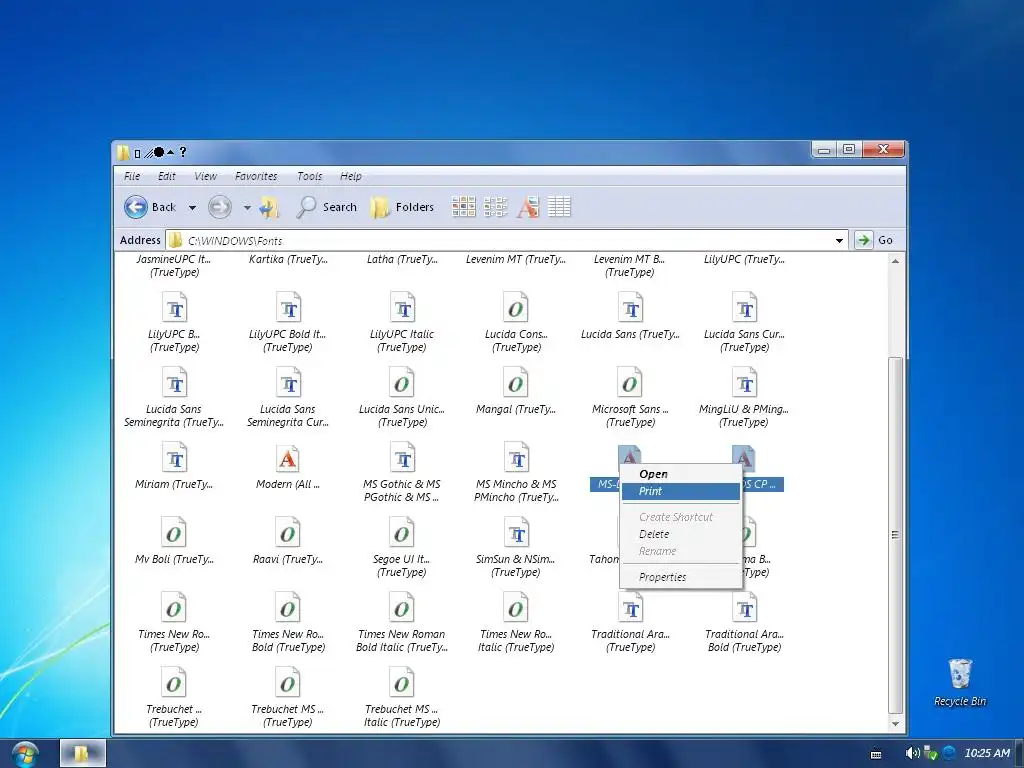Select the Lucida Sans Unic... font icon
The height and width of the screenshot is (768, 1024).
[402, 382]
